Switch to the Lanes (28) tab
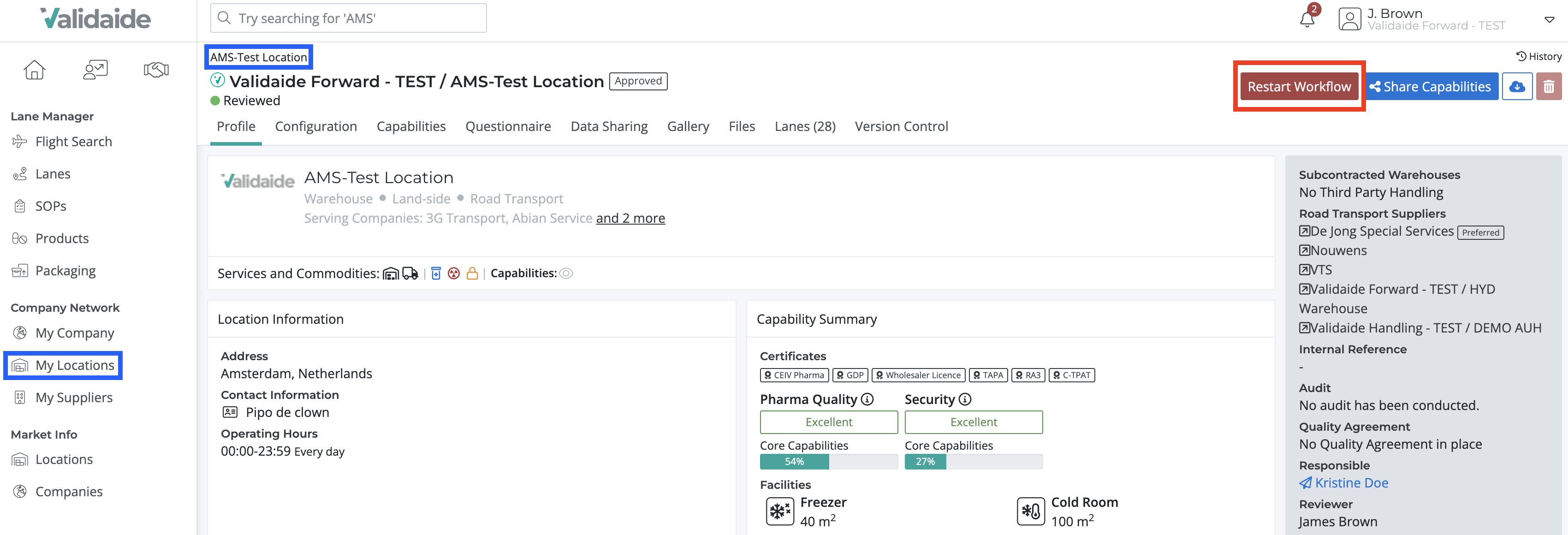The height and width of the screenshot is (535, 1568). [x=805, y=126]
